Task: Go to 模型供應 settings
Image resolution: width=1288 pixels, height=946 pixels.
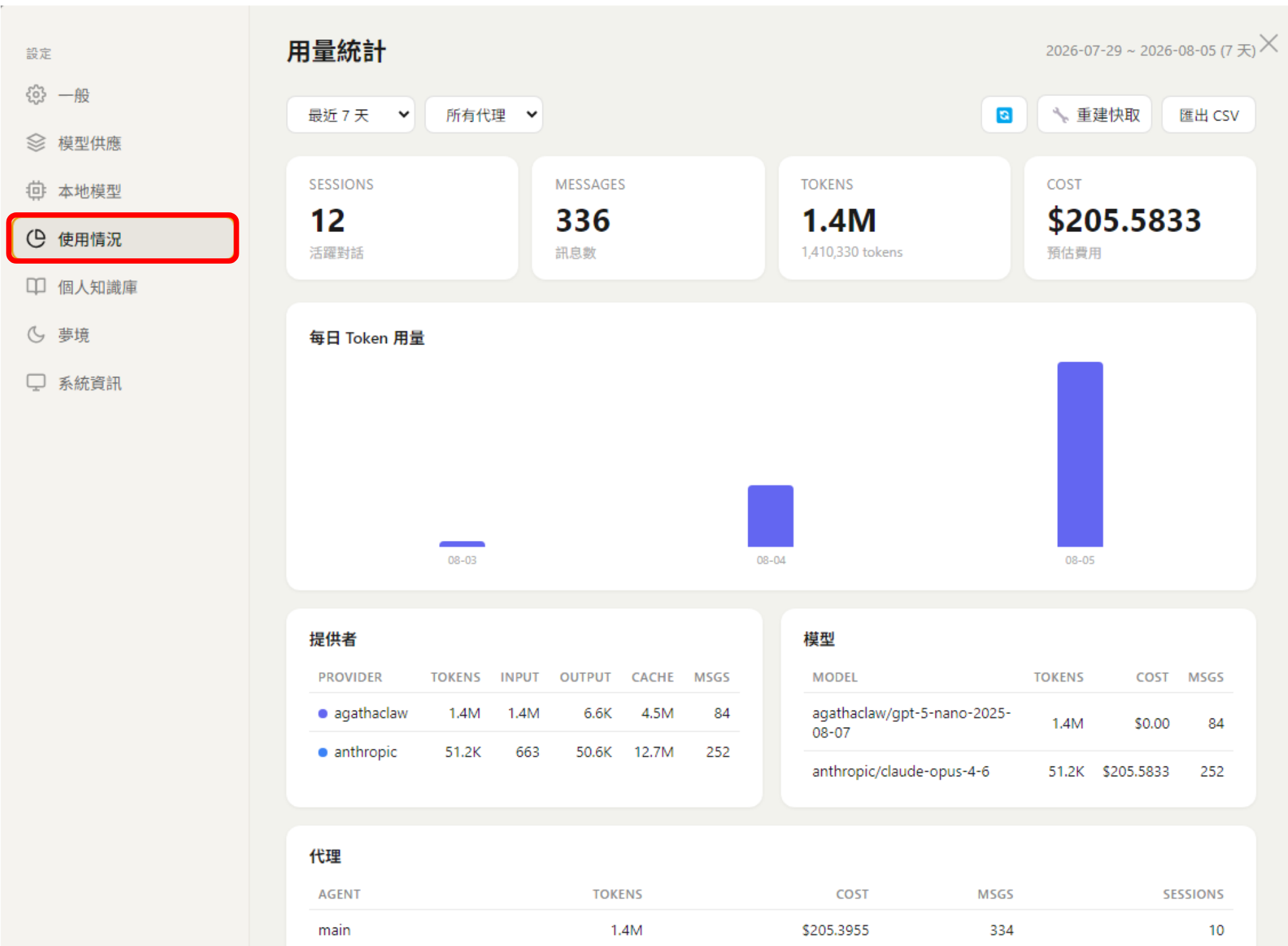Action: [x=122, y=143]
